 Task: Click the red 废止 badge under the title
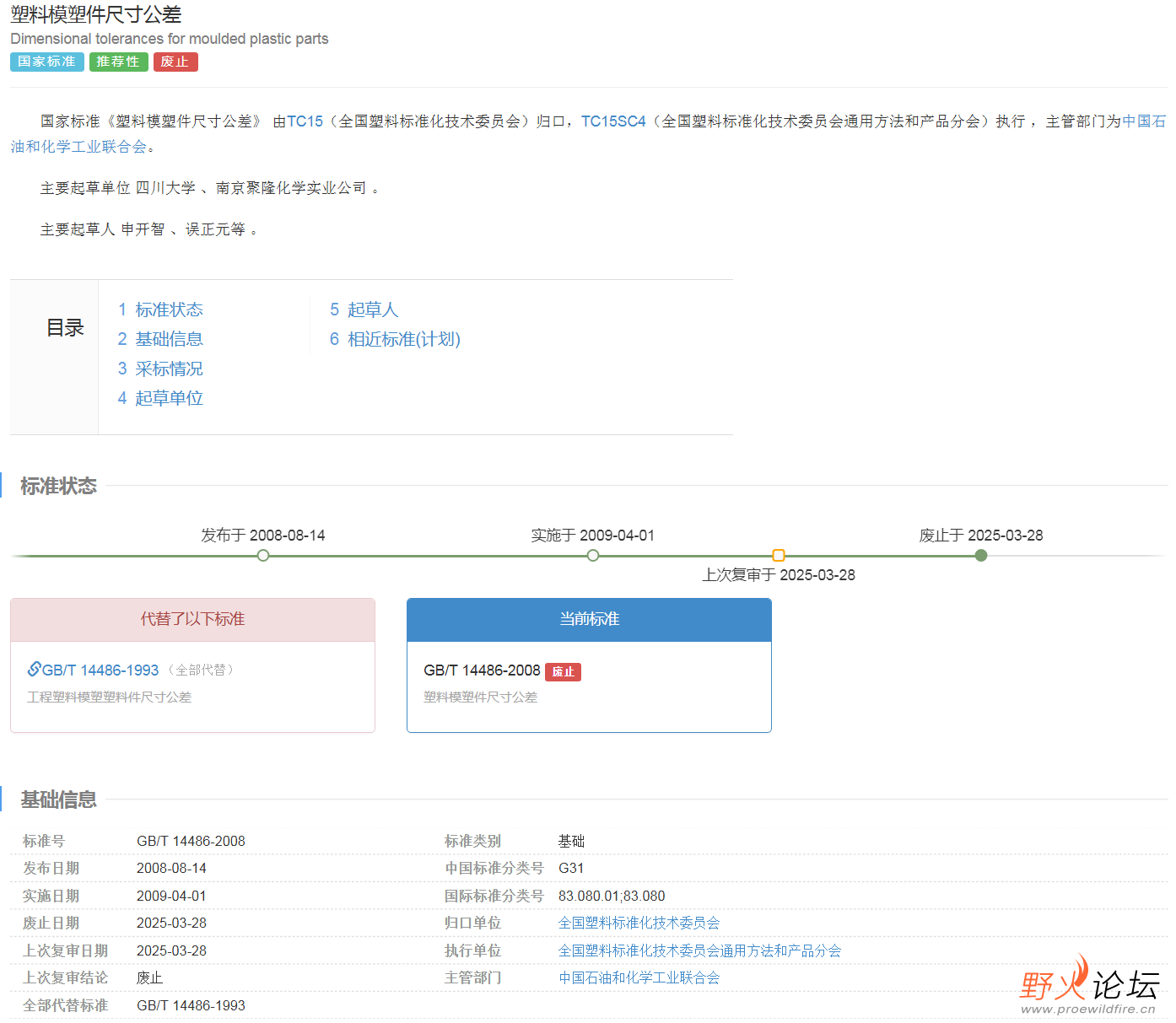coord(175,62)
